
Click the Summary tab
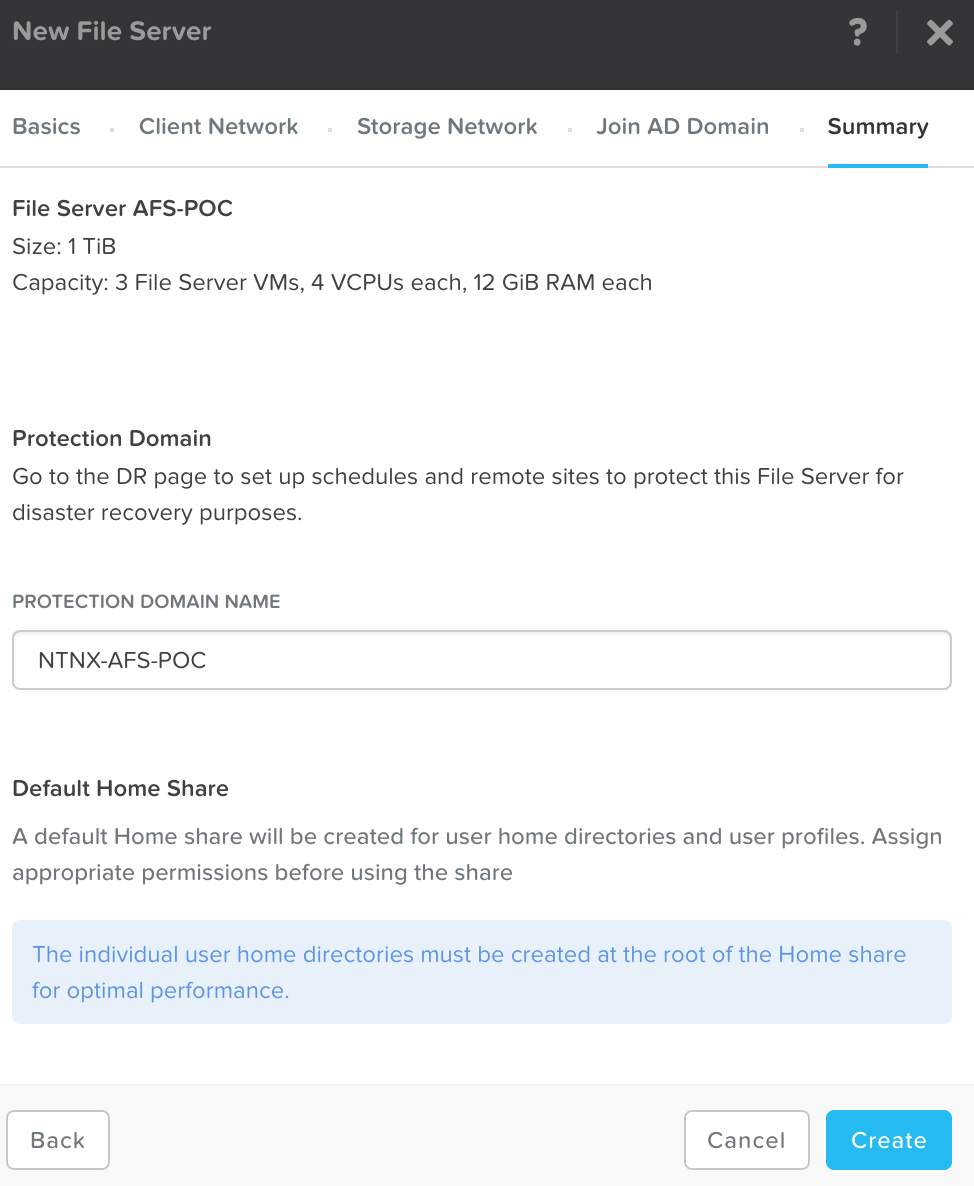click(x=877, y=127)
